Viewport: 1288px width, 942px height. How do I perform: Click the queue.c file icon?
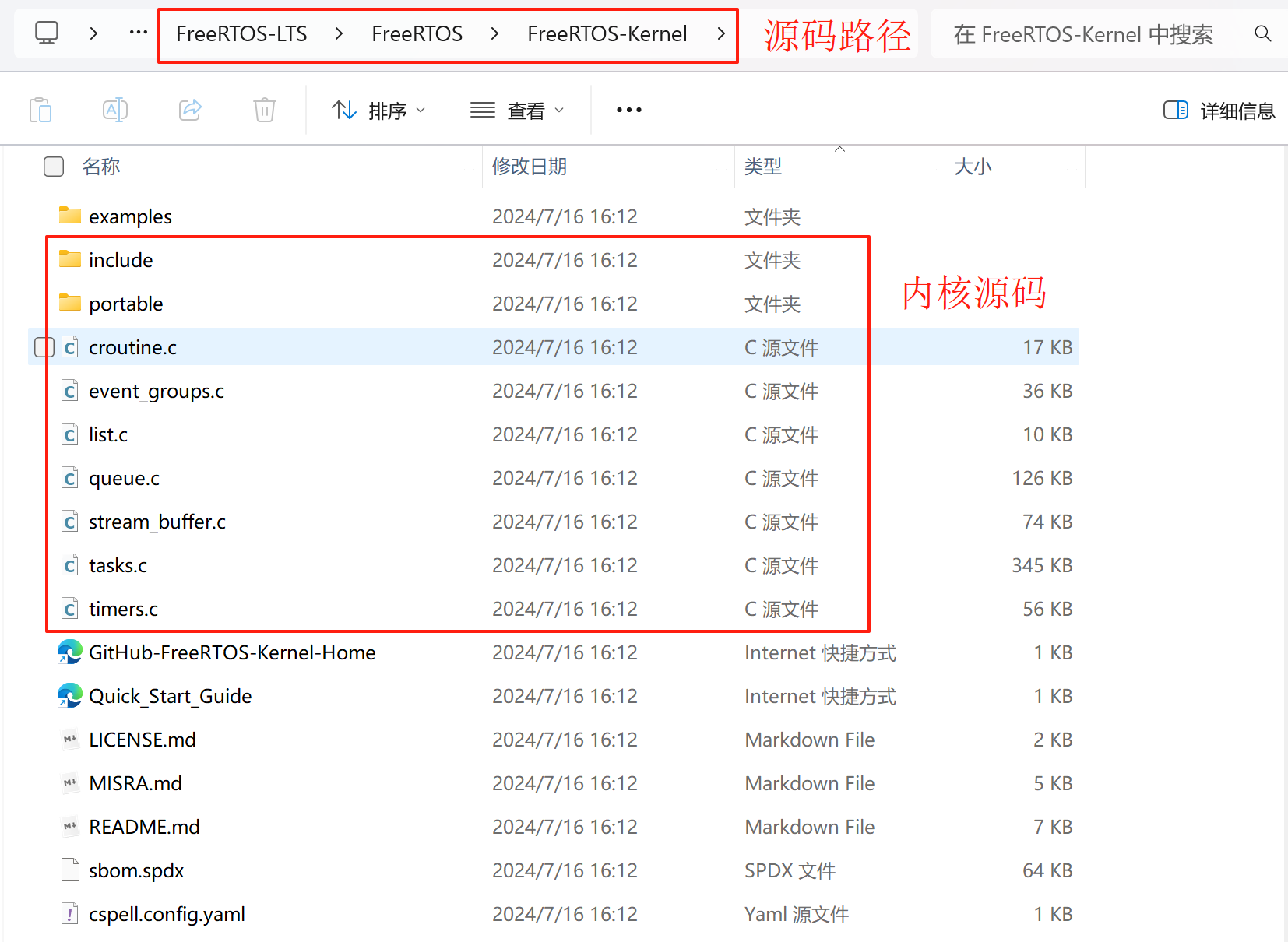pos(70,477)
